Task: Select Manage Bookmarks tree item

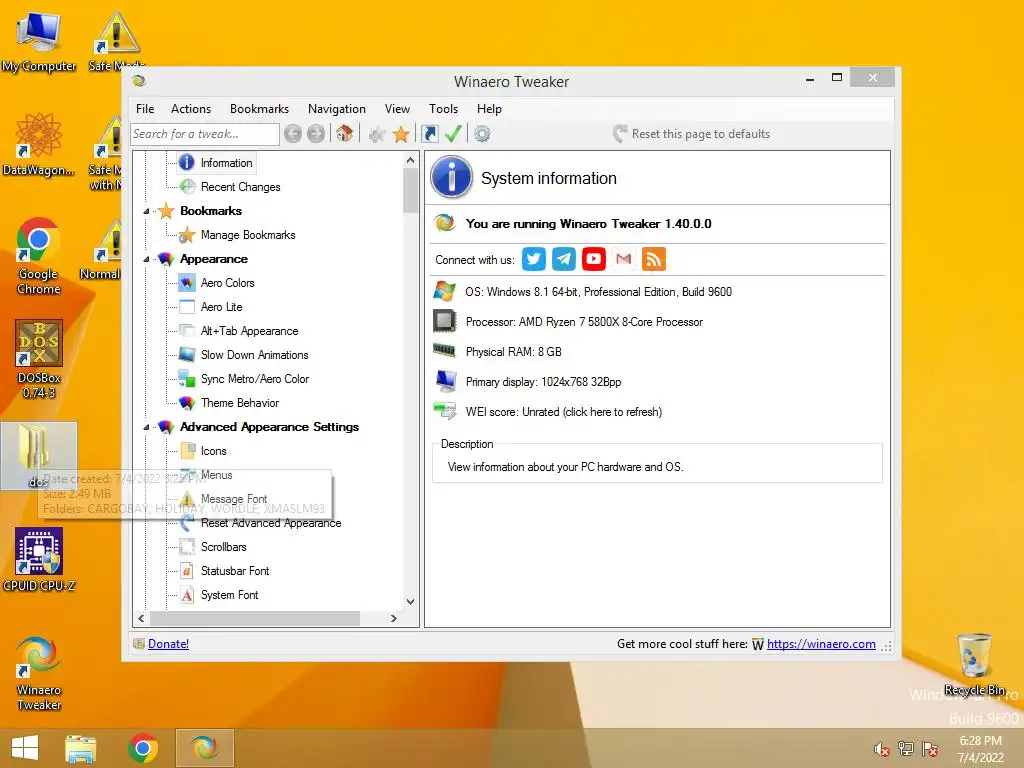Action: point(248,235)
